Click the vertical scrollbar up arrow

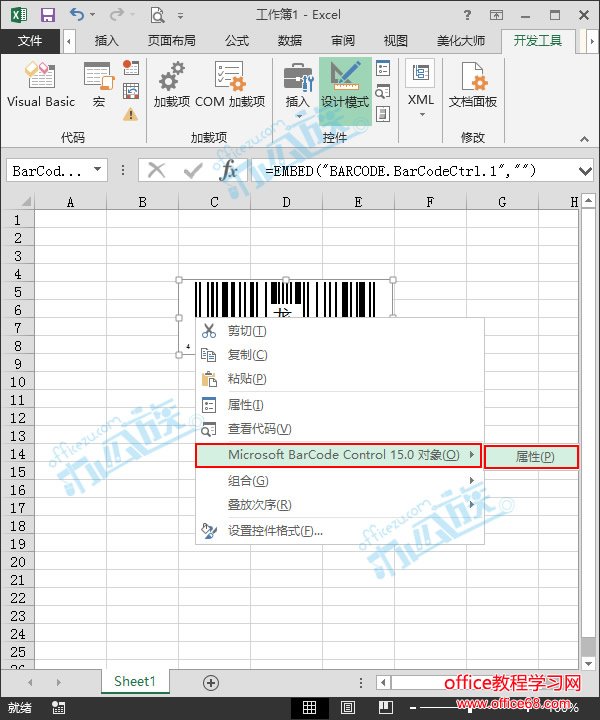(x=589, y=200)
